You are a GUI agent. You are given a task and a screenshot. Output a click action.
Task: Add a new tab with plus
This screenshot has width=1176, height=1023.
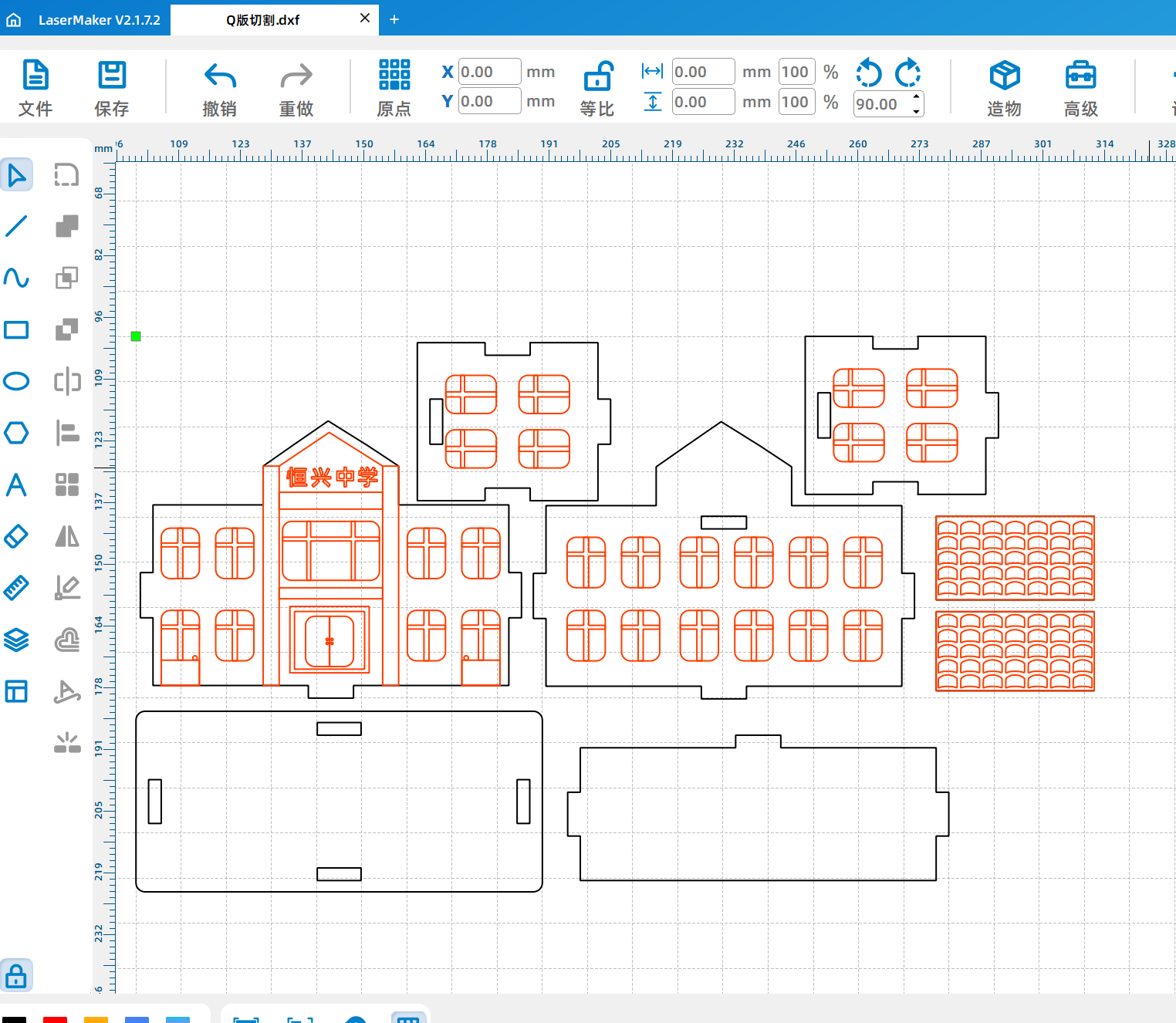tap(394, 19)
